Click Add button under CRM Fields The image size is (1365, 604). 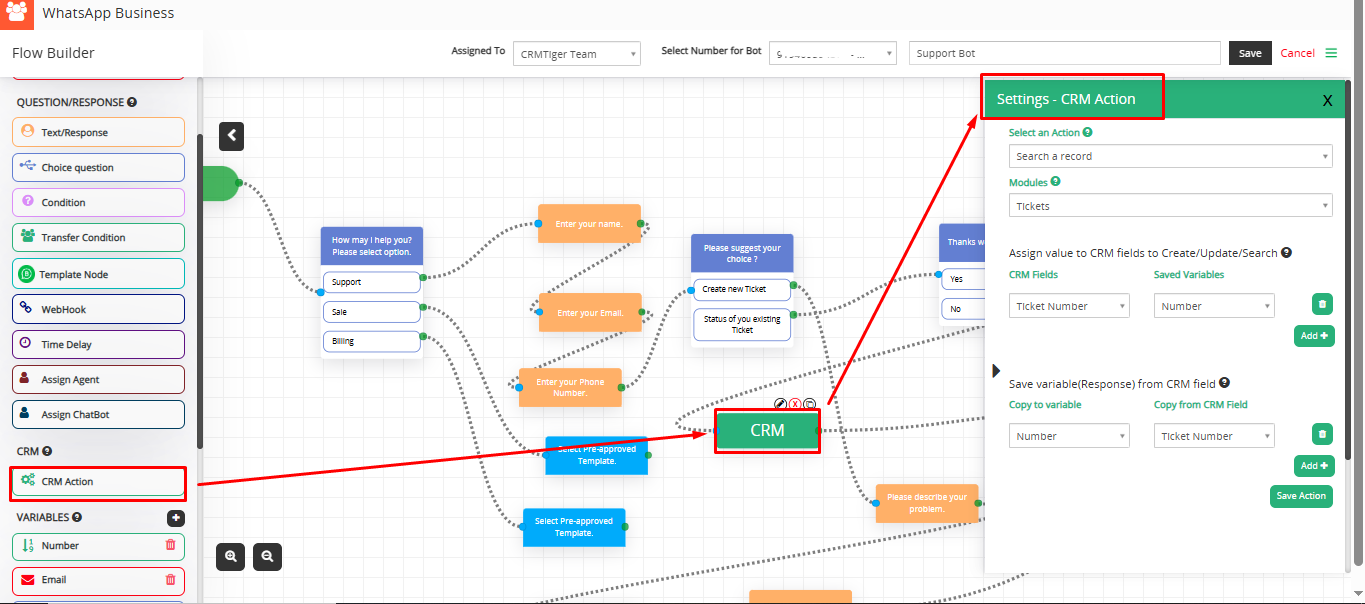point(1314,336)
